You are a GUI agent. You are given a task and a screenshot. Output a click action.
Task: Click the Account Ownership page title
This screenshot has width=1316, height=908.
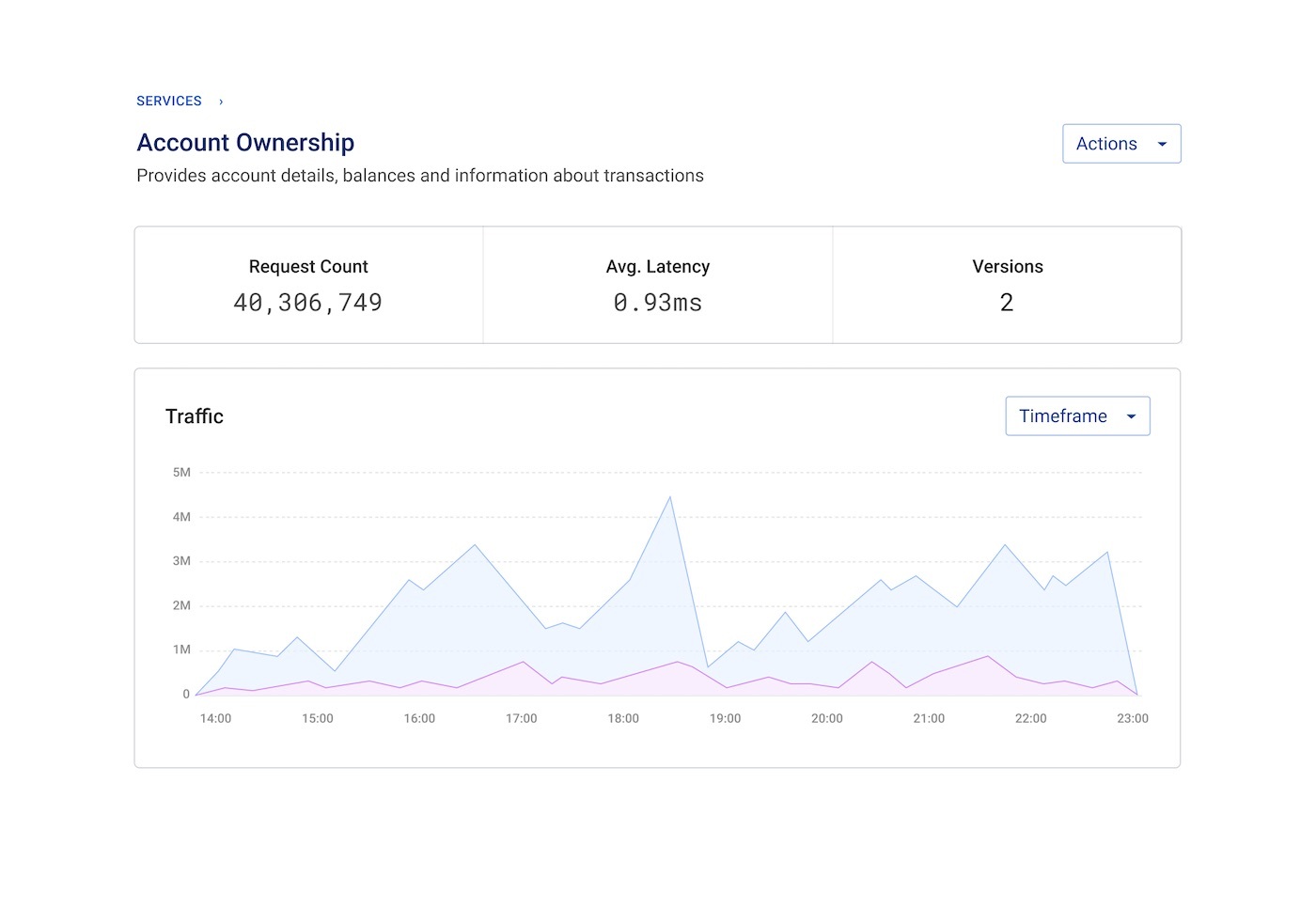245,143
